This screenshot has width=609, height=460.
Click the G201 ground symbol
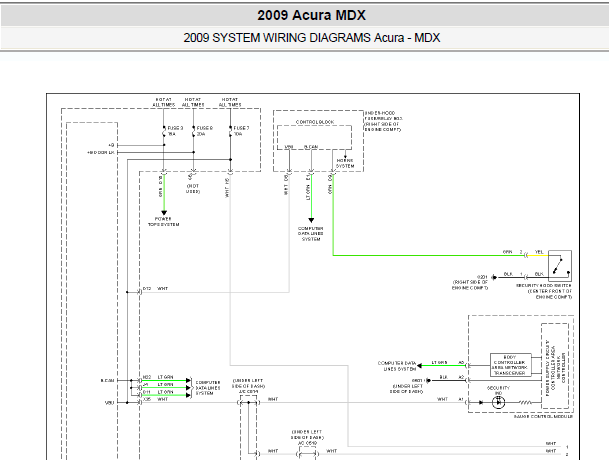(494, 277)
